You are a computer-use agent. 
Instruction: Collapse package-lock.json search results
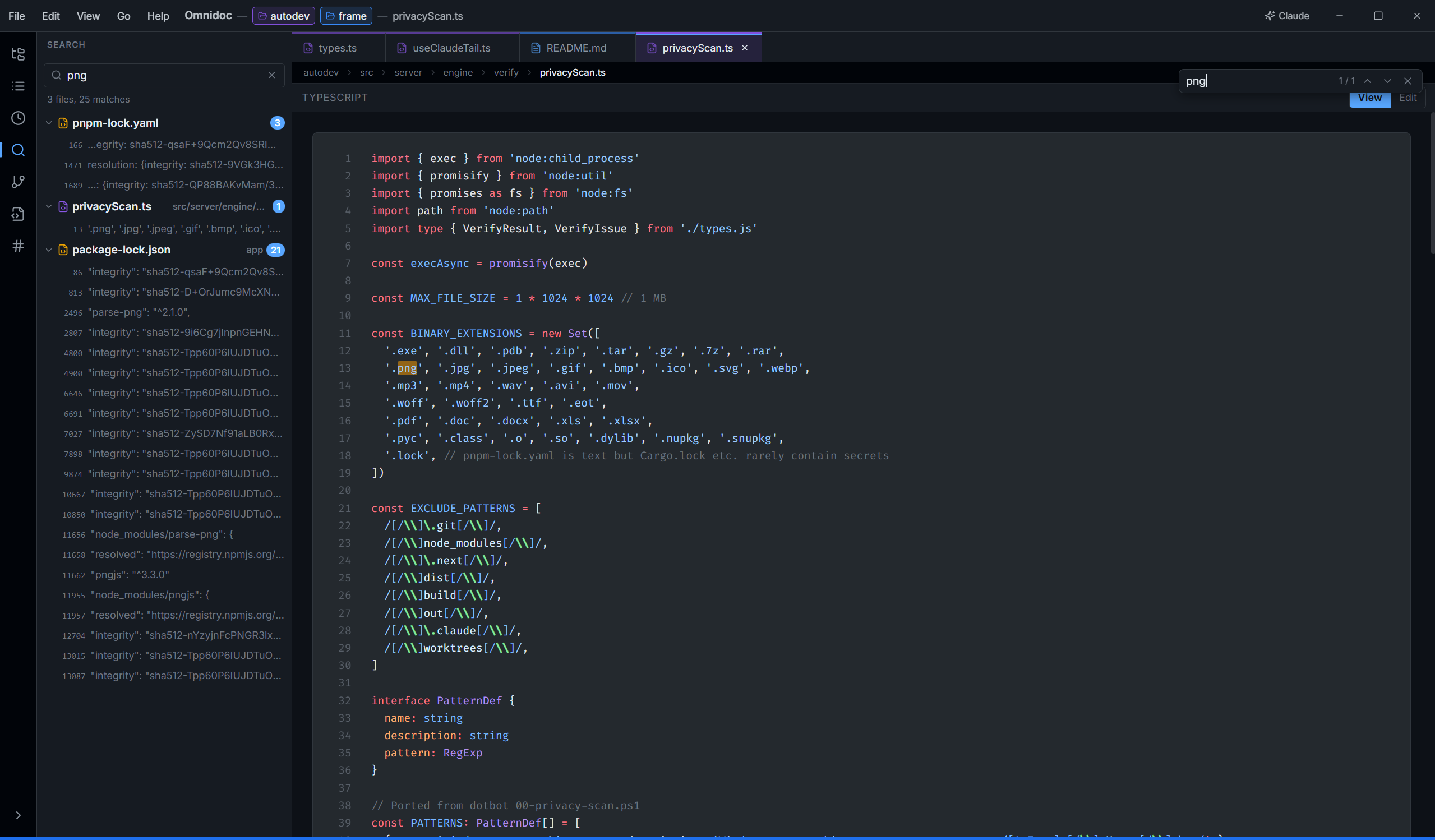coord(48,250)
